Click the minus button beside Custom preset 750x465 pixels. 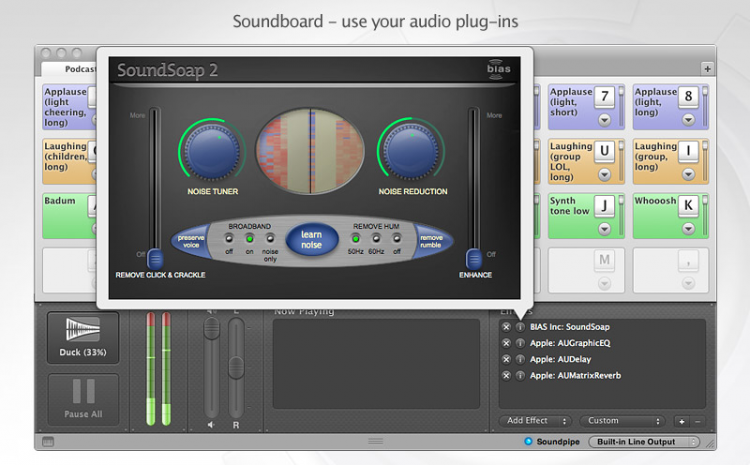(697, 421)
